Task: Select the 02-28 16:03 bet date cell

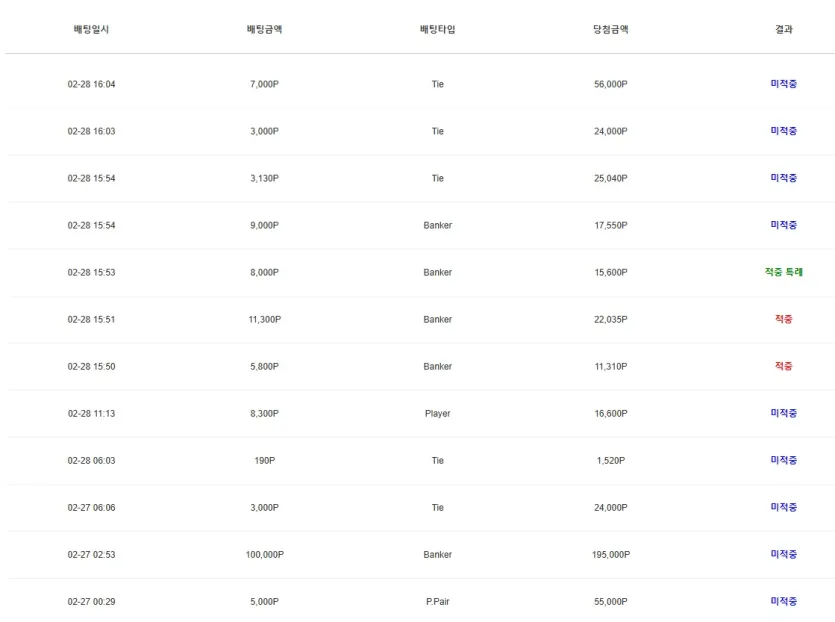Action: point(91,131)
